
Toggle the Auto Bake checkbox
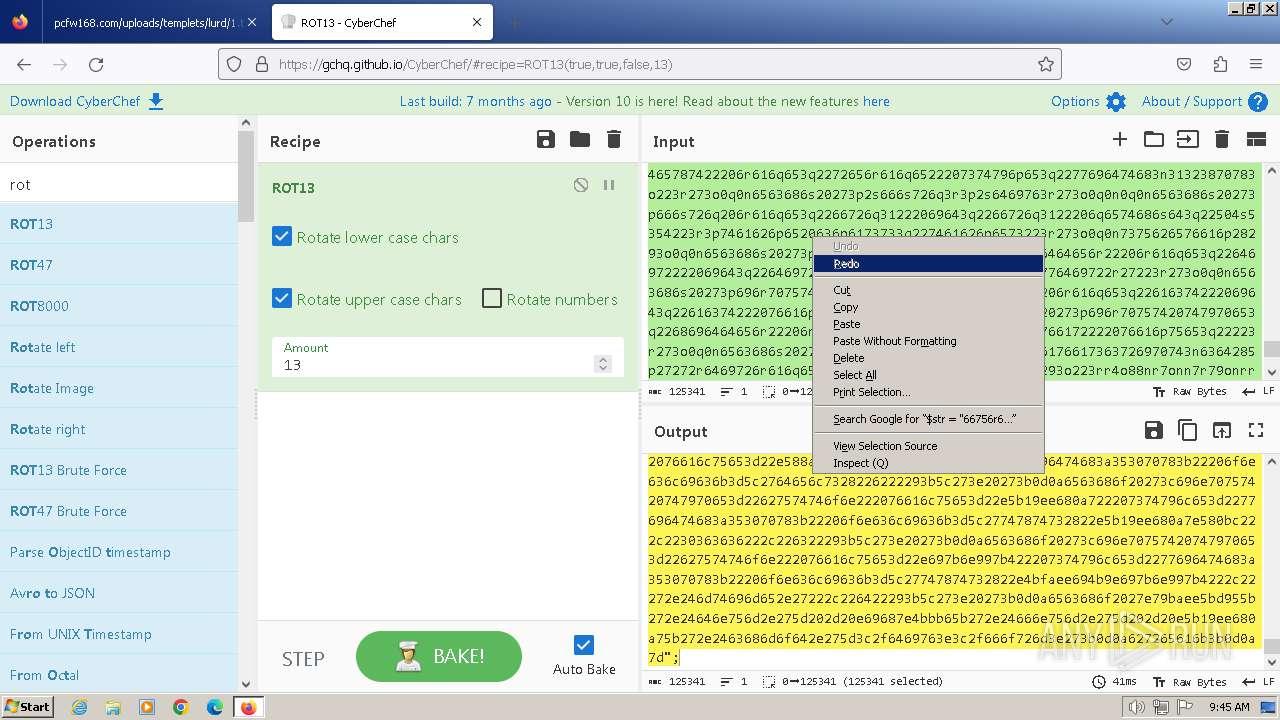point(584,645)
